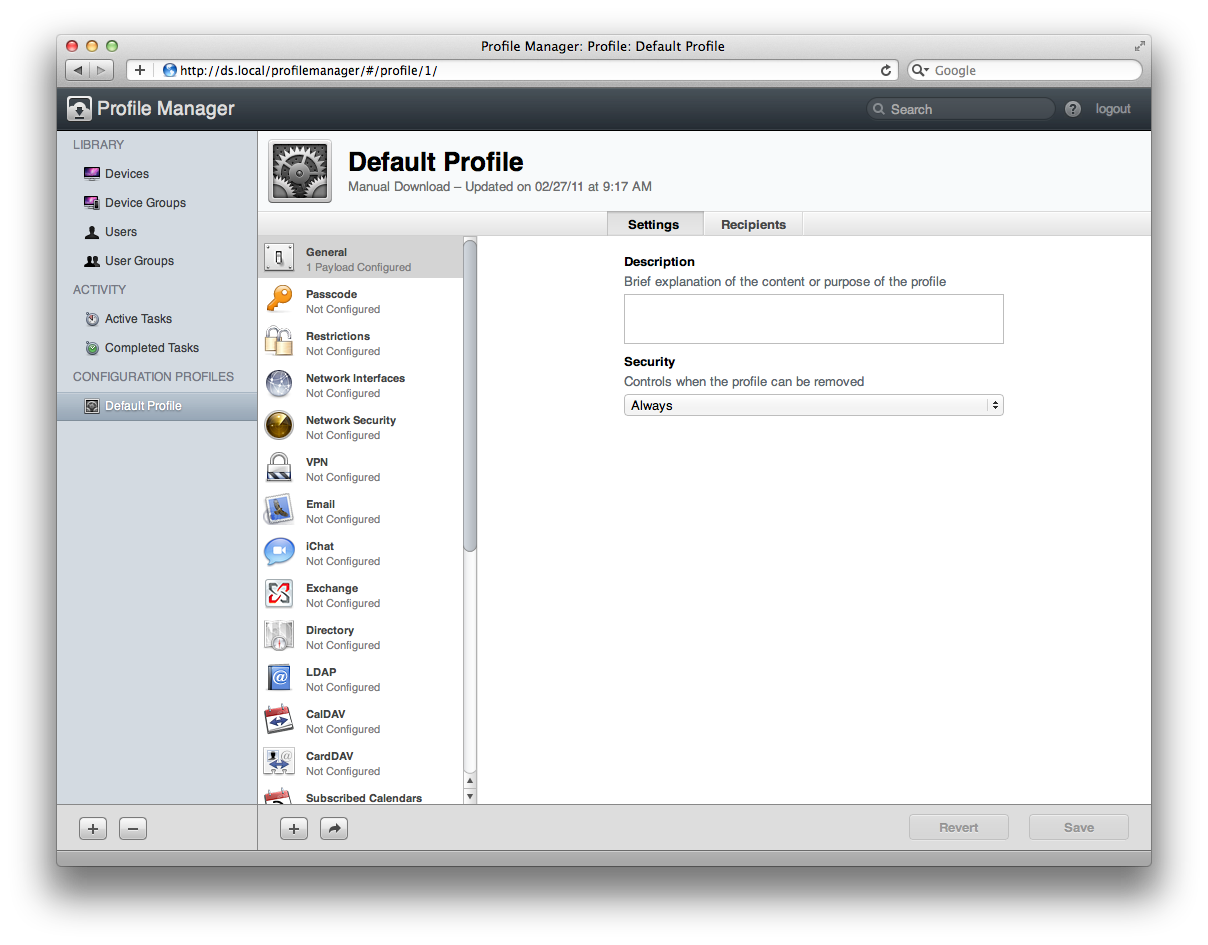Select the VPN lock icon
Screen dimensions: 1208x945
(279, 467)
